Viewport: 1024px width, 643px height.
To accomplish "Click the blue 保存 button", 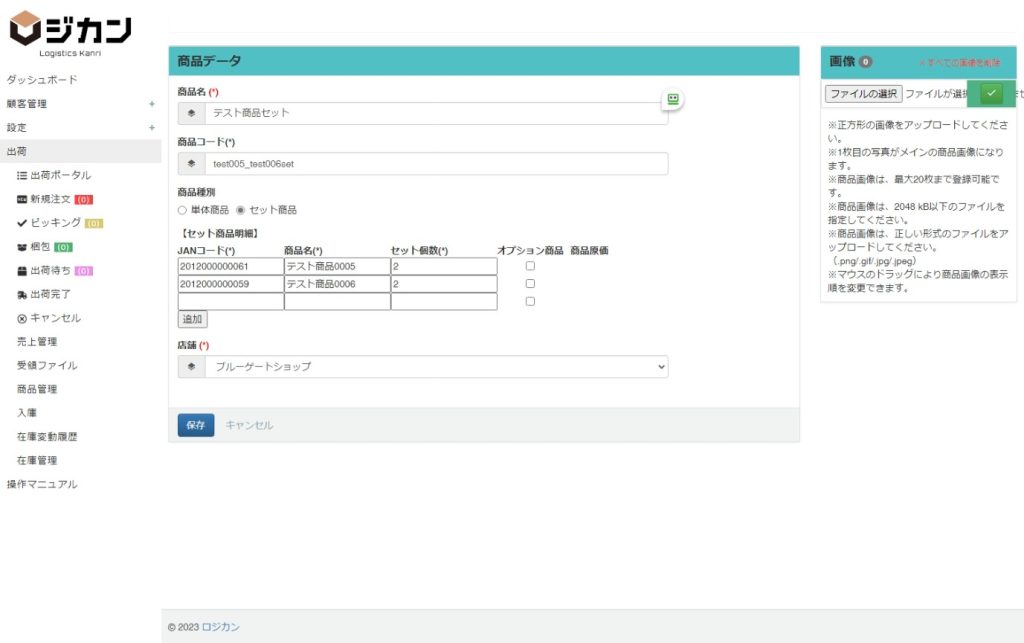I will coord(196,425).
